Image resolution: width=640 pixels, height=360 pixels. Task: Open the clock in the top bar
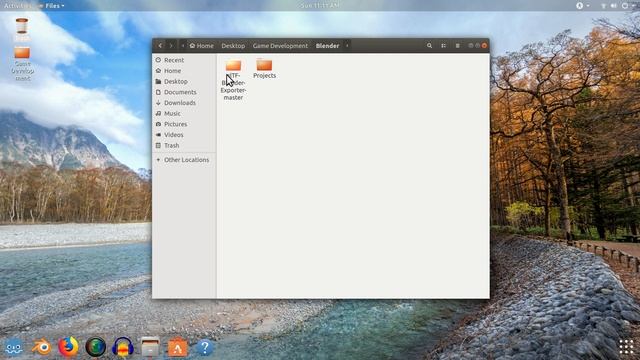[x=320, y=6]
